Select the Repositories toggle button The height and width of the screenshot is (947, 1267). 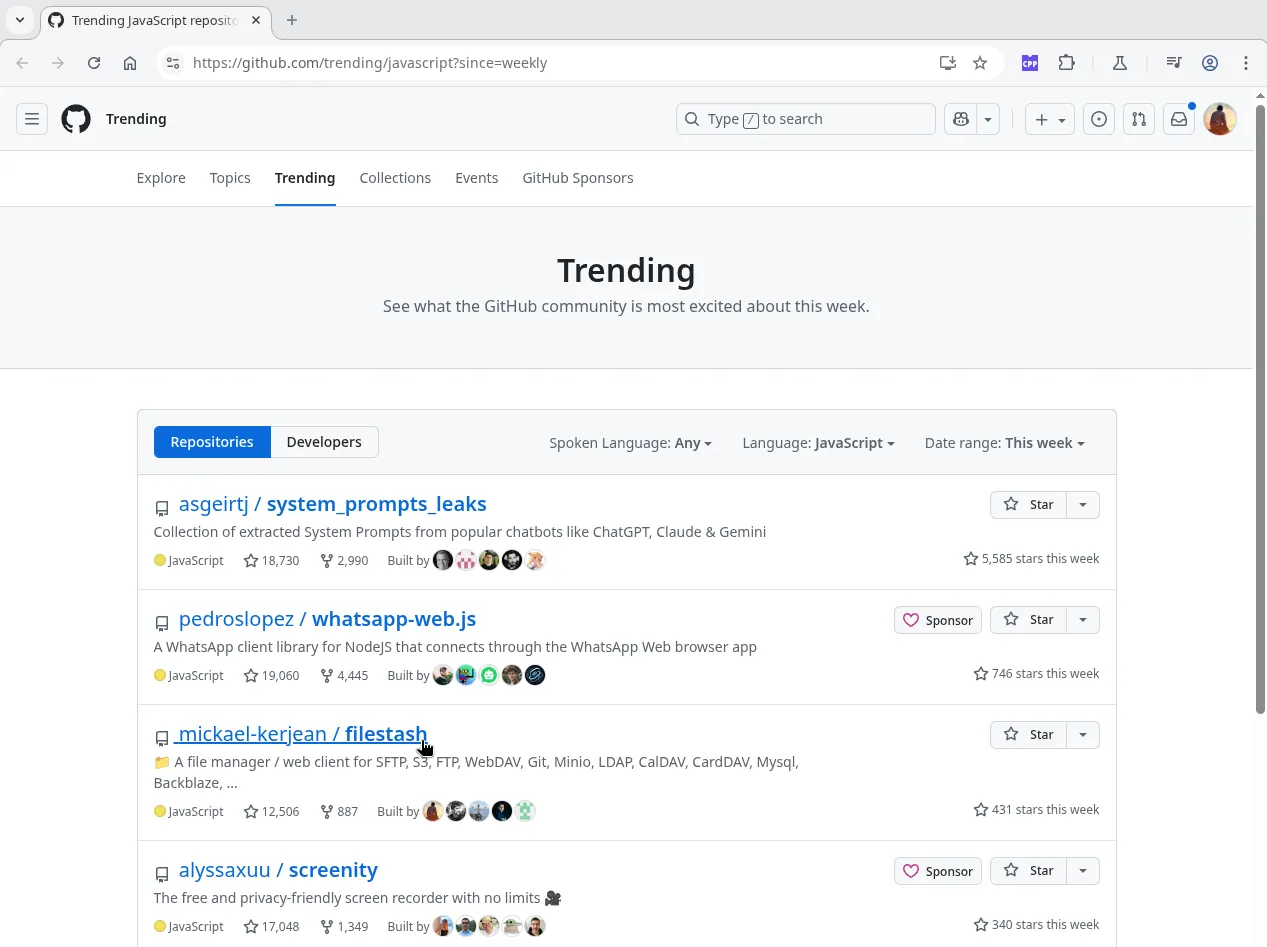click(212, 442)
